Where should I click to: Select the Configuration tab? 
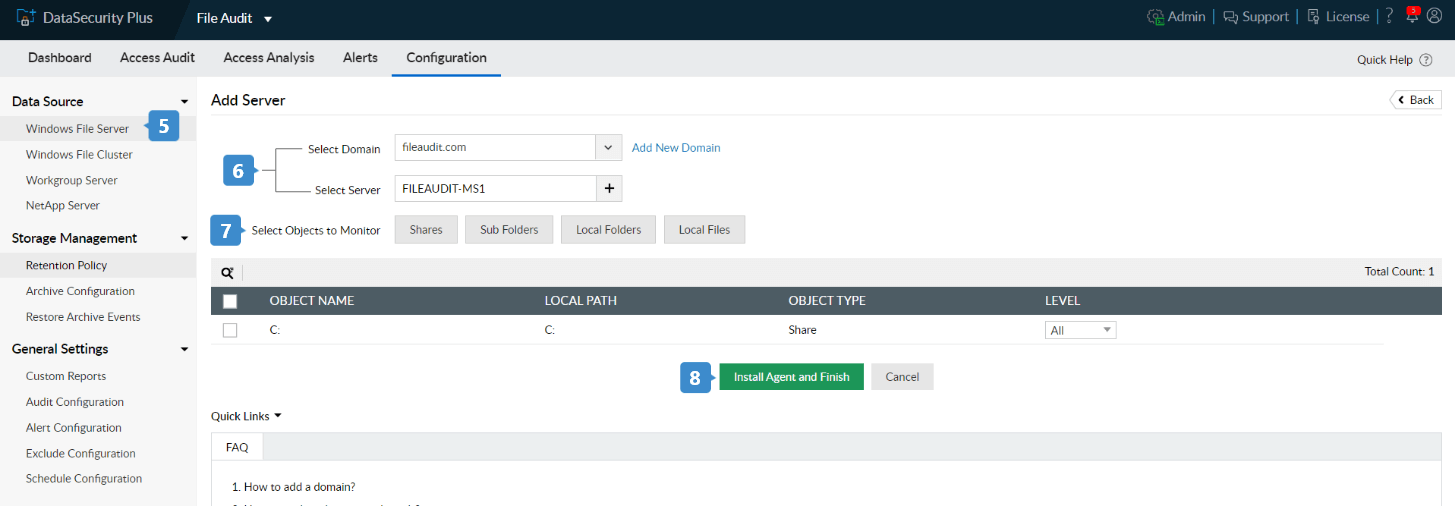(x=446, y=58)
